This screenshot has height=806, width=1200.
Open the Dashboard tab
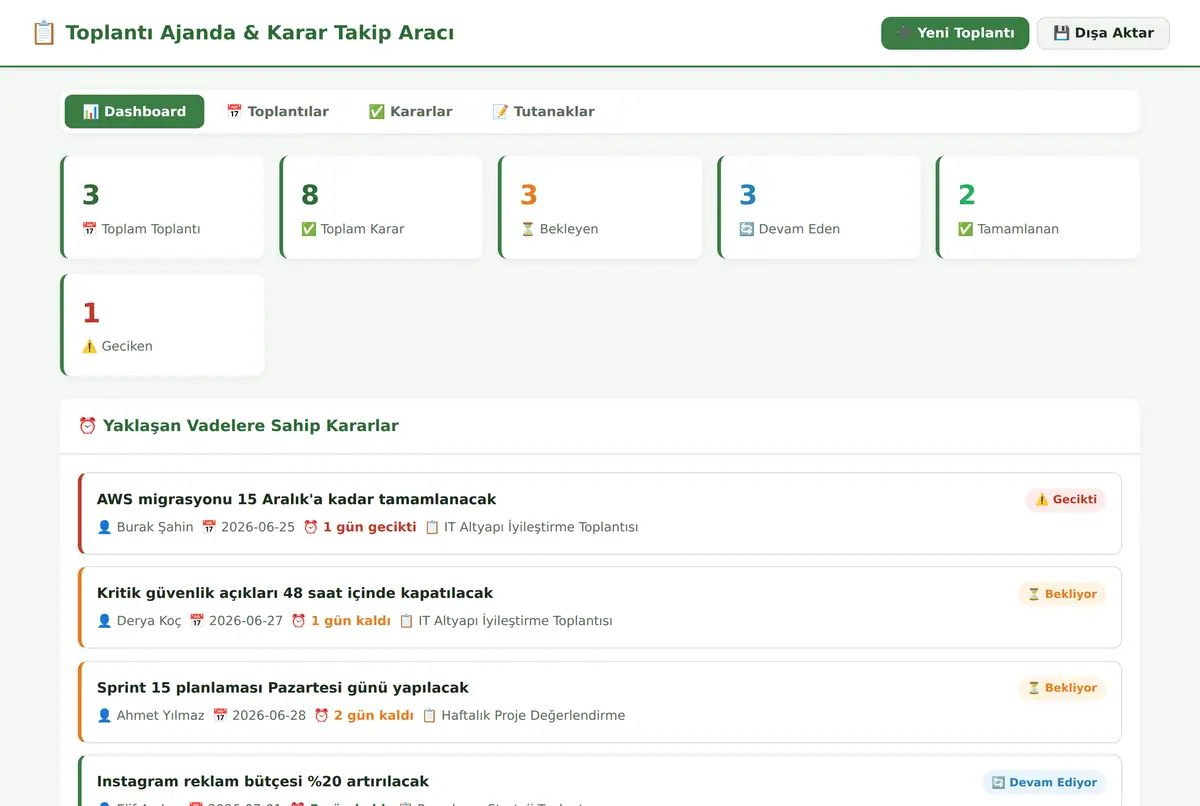(x=134, y=112)
